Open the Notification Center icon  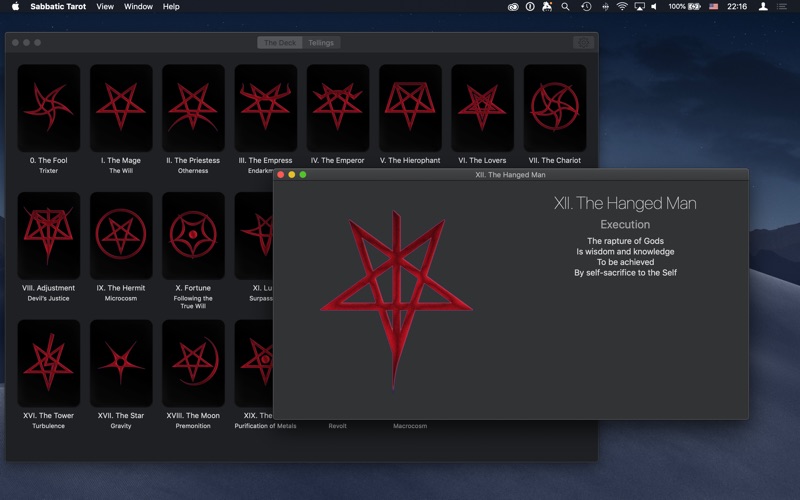point(782,7)
